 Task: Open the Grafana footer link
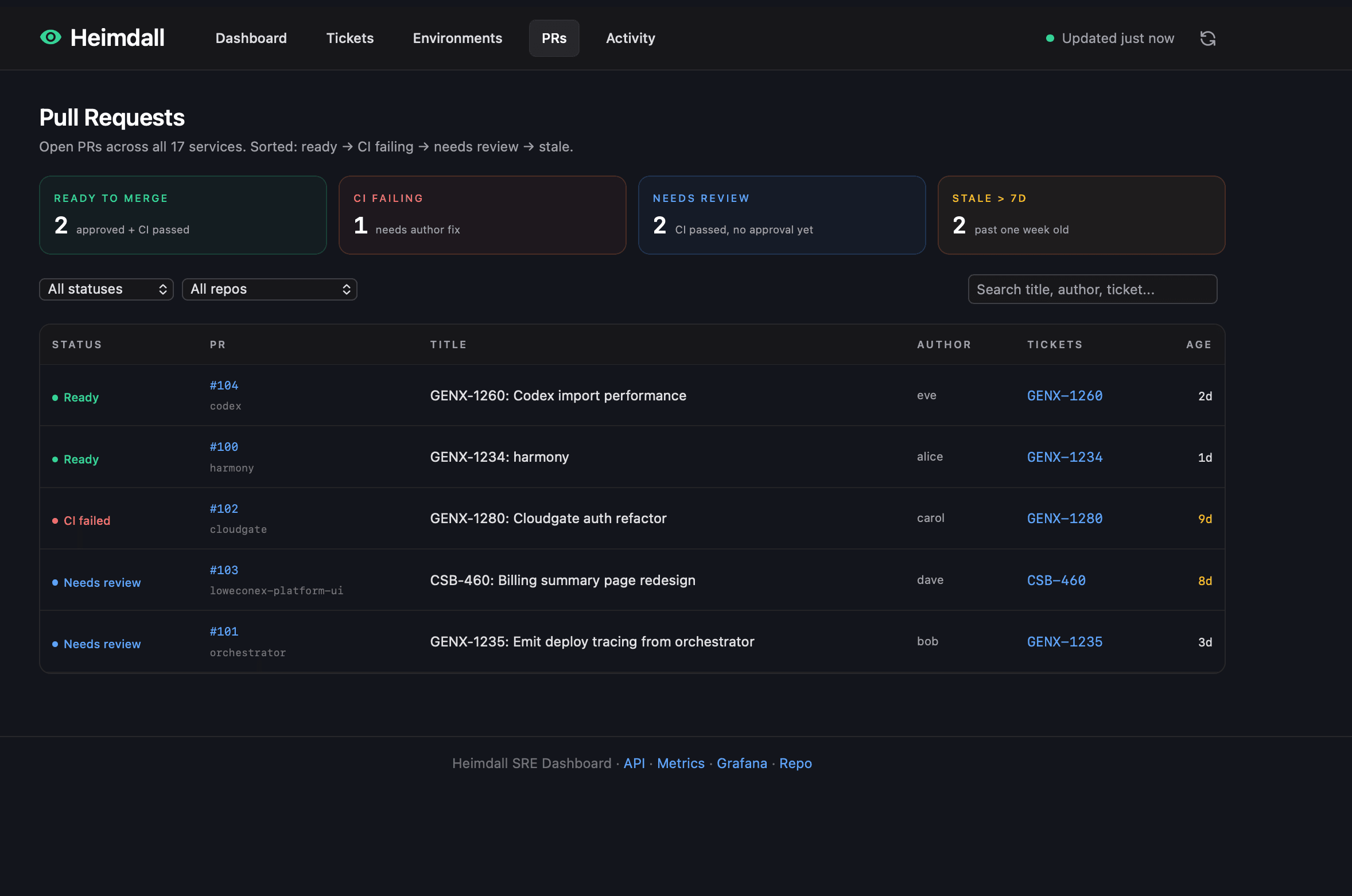(741, 763)
